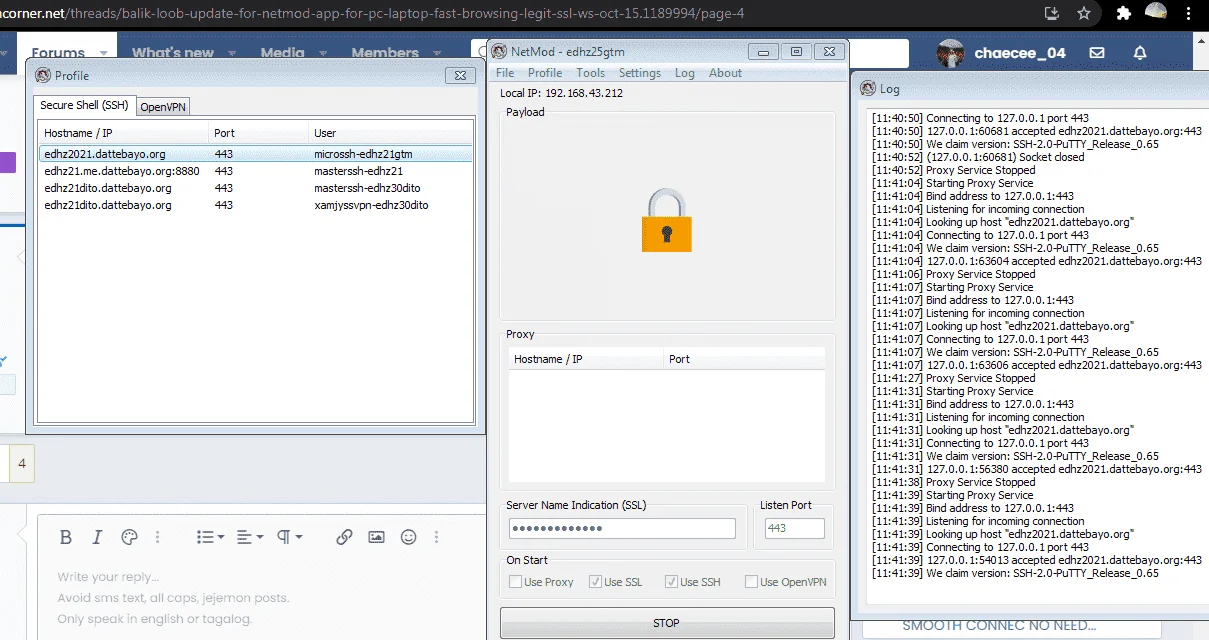This screenshot has width=1209, height=640.
Task: Open chaecee_04 username link
Action: pos(1020,53)
